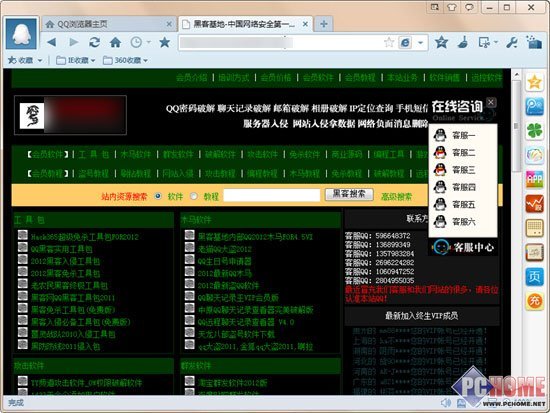Close the 黑客基地 tab

pyautogui.click(x=306, y=24)
